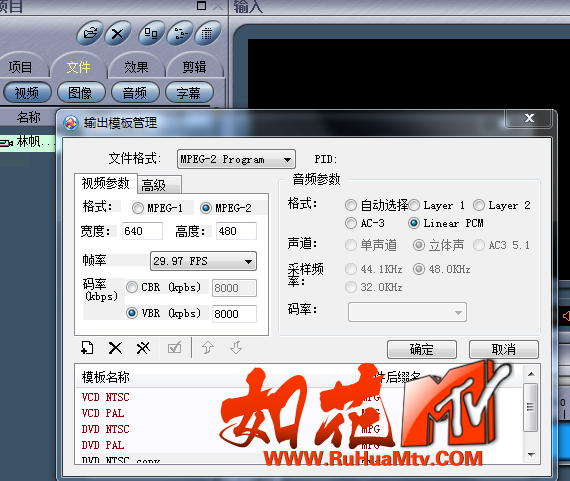
Task: Click the speaker volume icon behind the dialog
Action: point(566,316)
